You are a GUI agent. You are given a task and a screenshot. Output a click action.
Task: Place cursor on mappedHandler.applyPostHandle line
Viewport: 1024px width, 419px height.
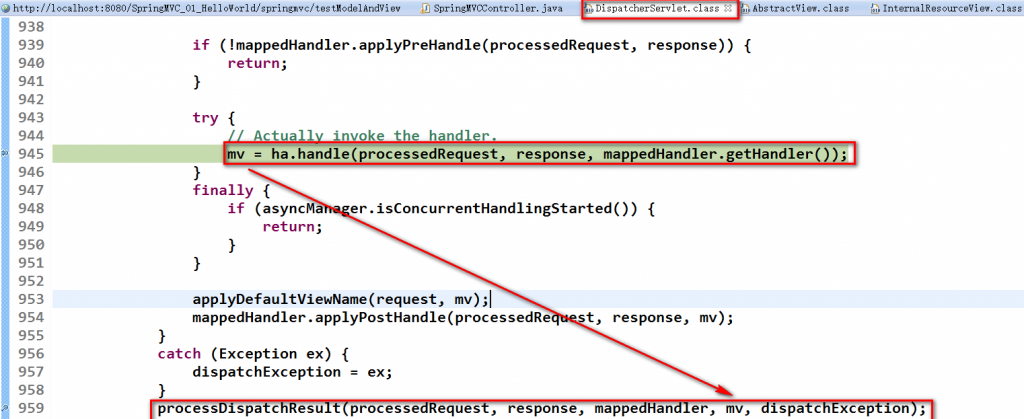(463, 317)
